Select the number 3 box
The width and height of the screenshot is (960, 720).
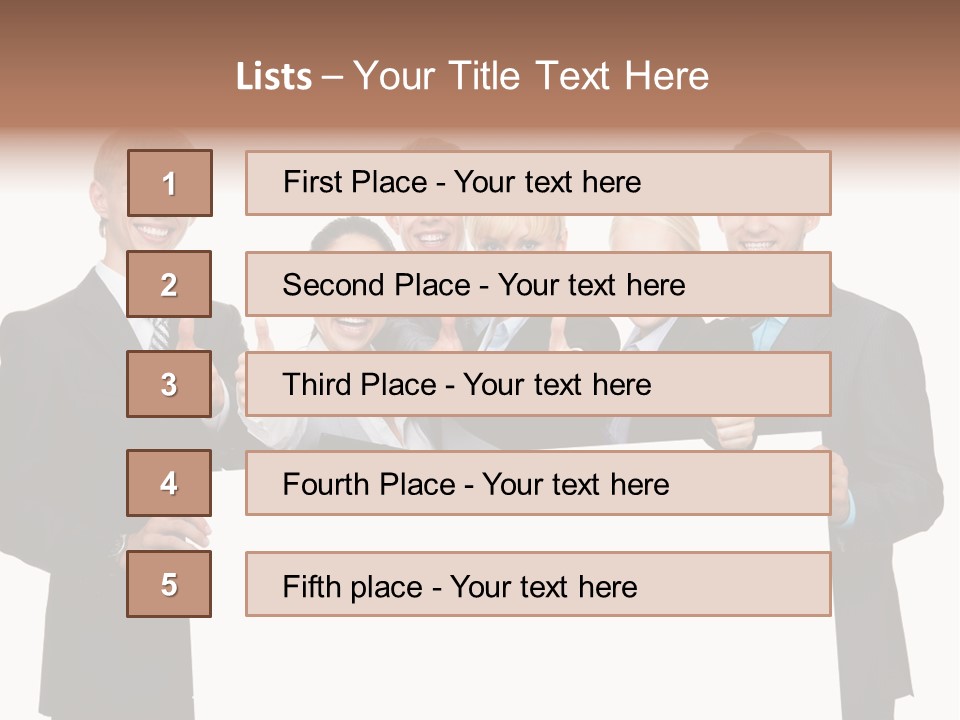point(169,384)
